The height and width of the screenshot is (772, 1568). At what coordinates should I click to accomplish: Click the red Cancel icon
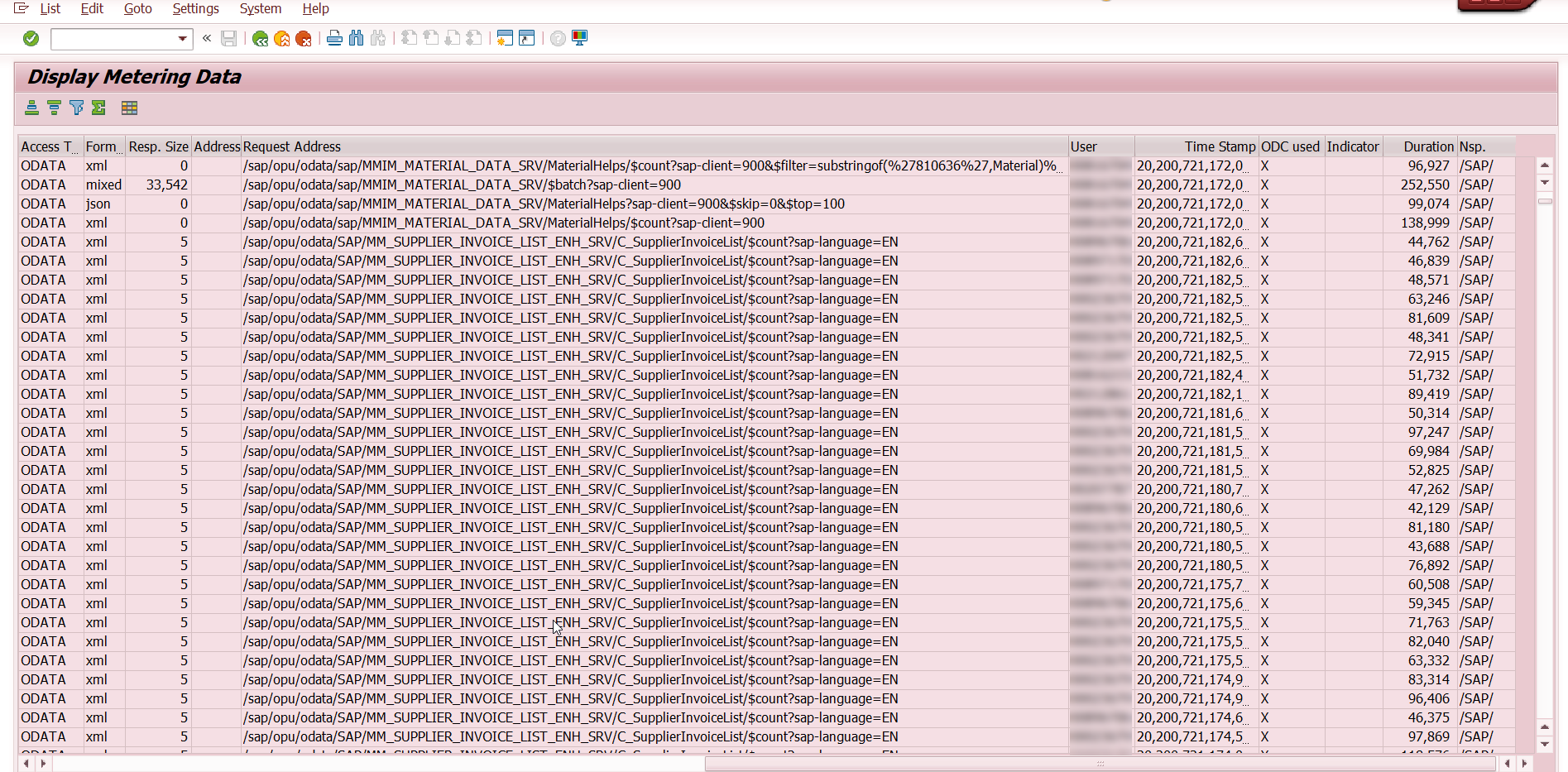pyautogui.click(x=304, y=39)
